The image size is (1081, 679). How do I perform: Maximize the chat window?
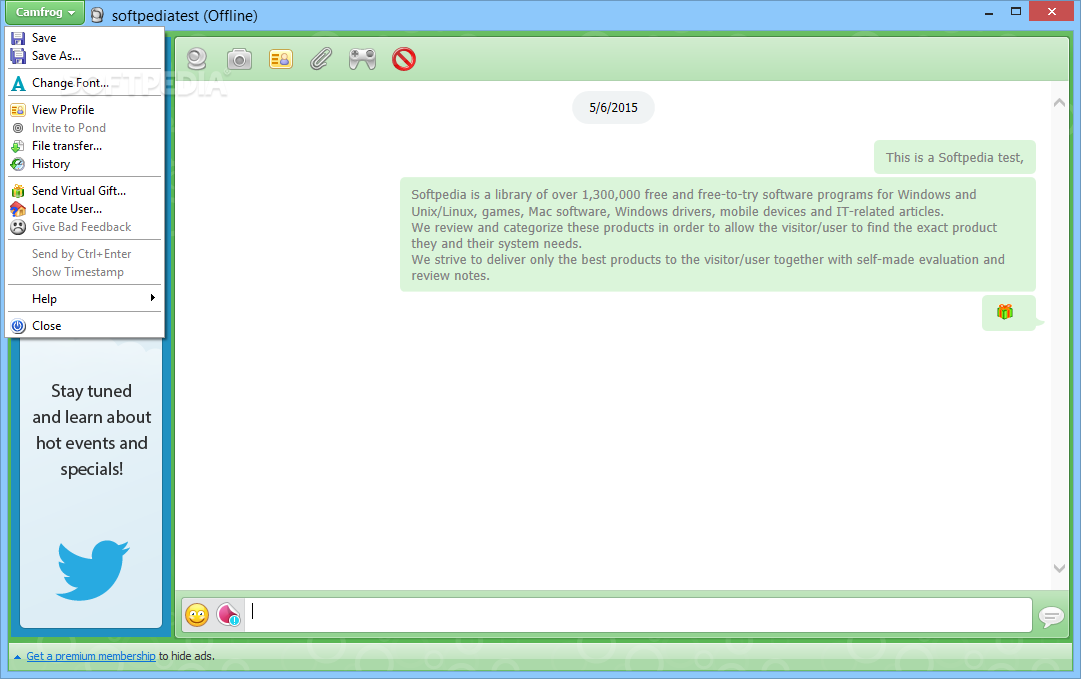pyautogui.click(x=1016, y=12)
